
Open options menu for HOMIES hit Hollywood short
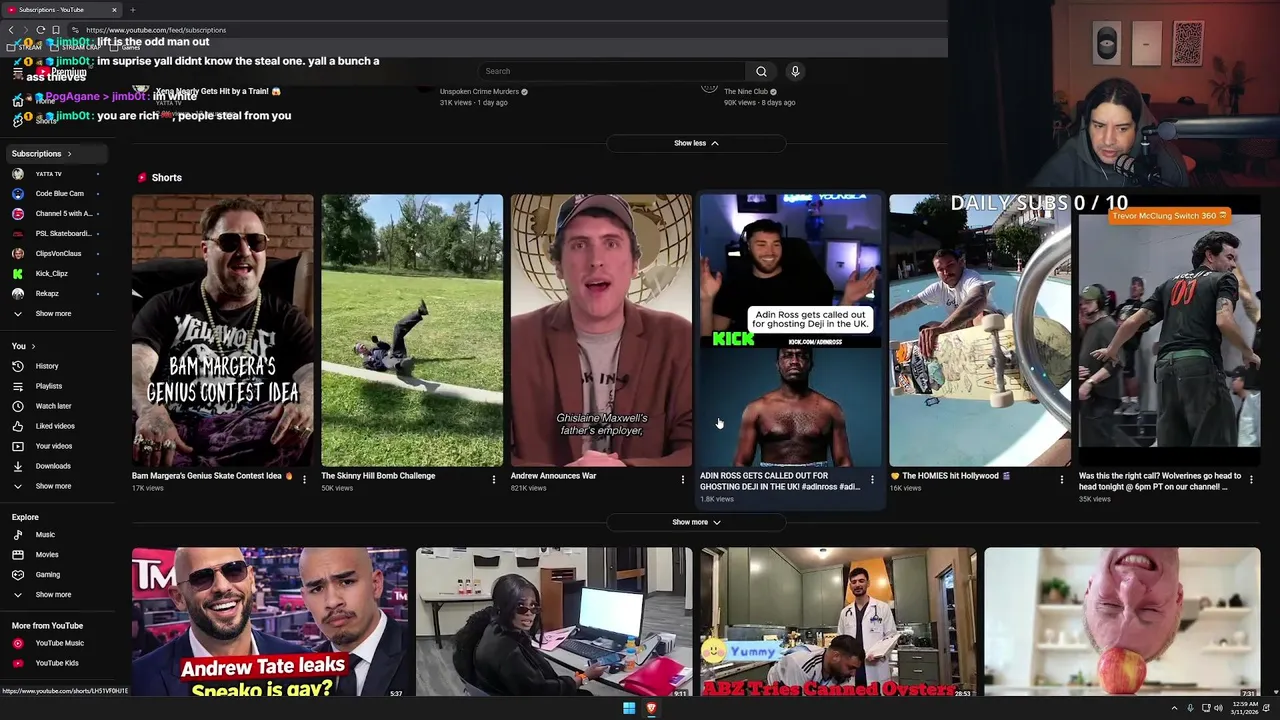tap(1061, 480)
